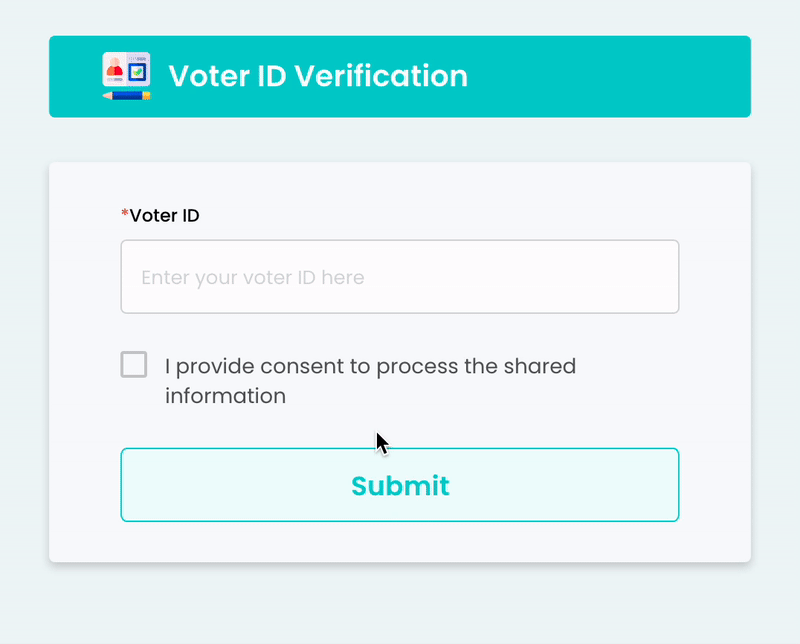The image size is (800, 644).
Task: Check the box left of the consent statement
Action: pyautogui.click(x=134, y=365)
